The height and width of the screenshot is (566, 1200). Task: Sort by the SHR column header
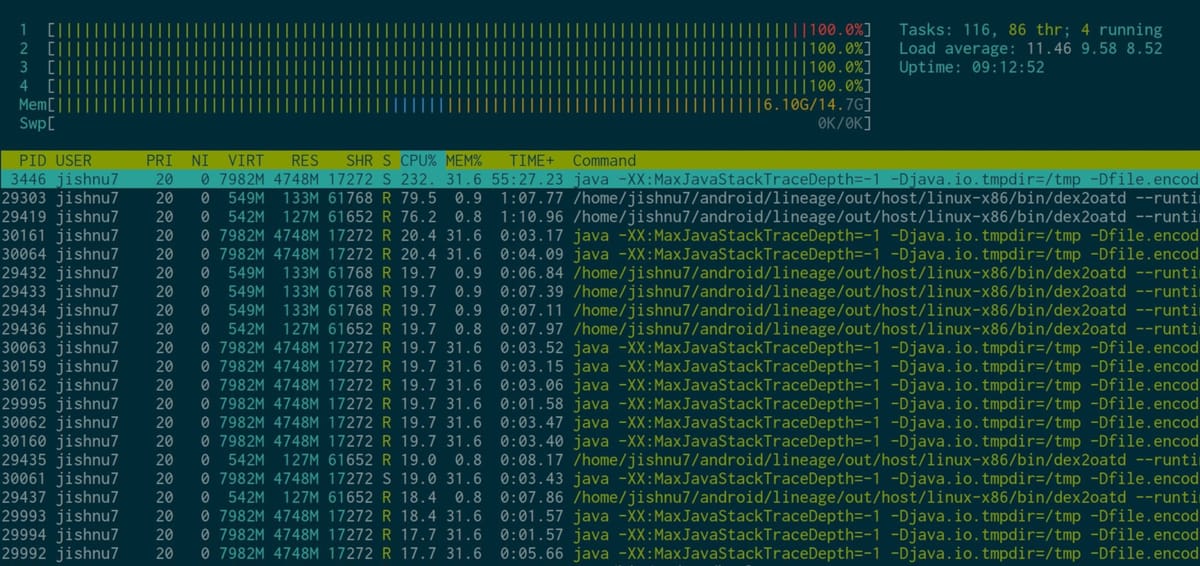point(360,160)
